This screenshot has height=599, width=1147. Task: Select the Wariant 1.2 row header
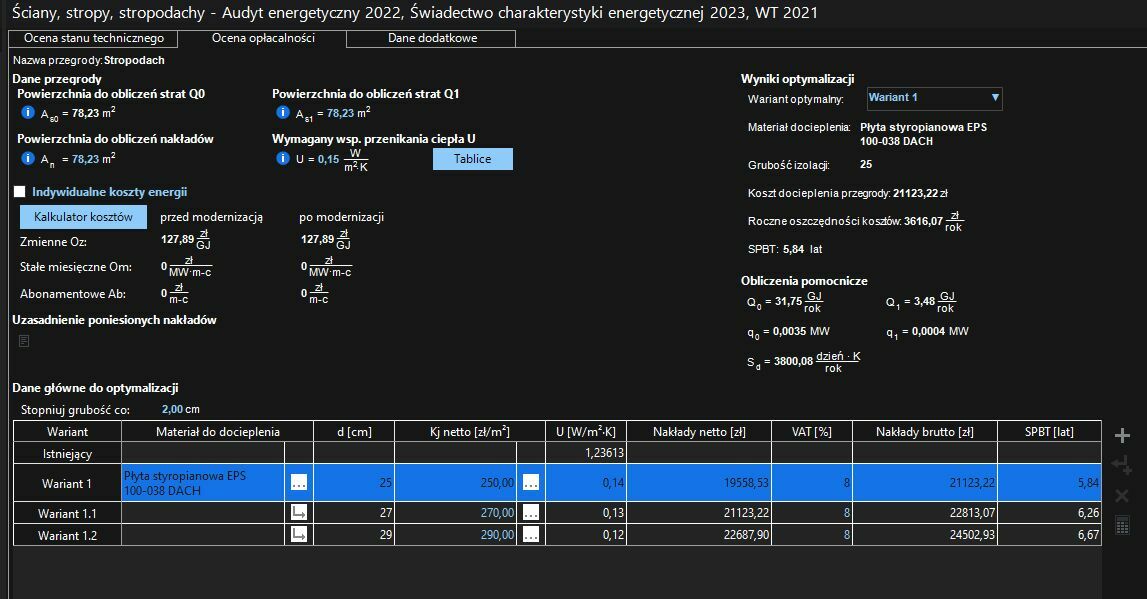67,535
